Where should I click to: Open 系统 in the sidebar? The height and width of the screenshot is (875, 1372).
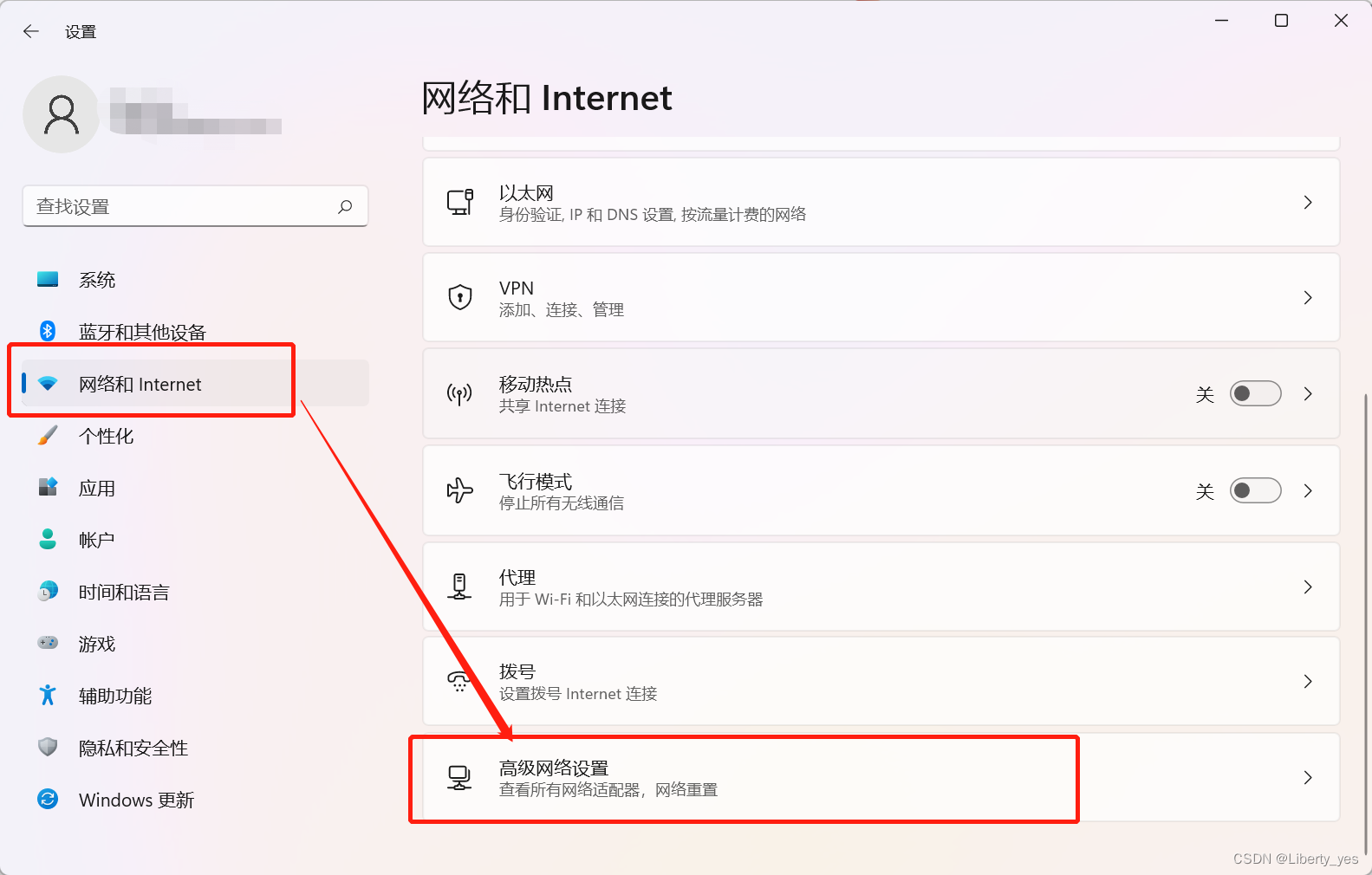pyautogui.click(x=195, y=279)
